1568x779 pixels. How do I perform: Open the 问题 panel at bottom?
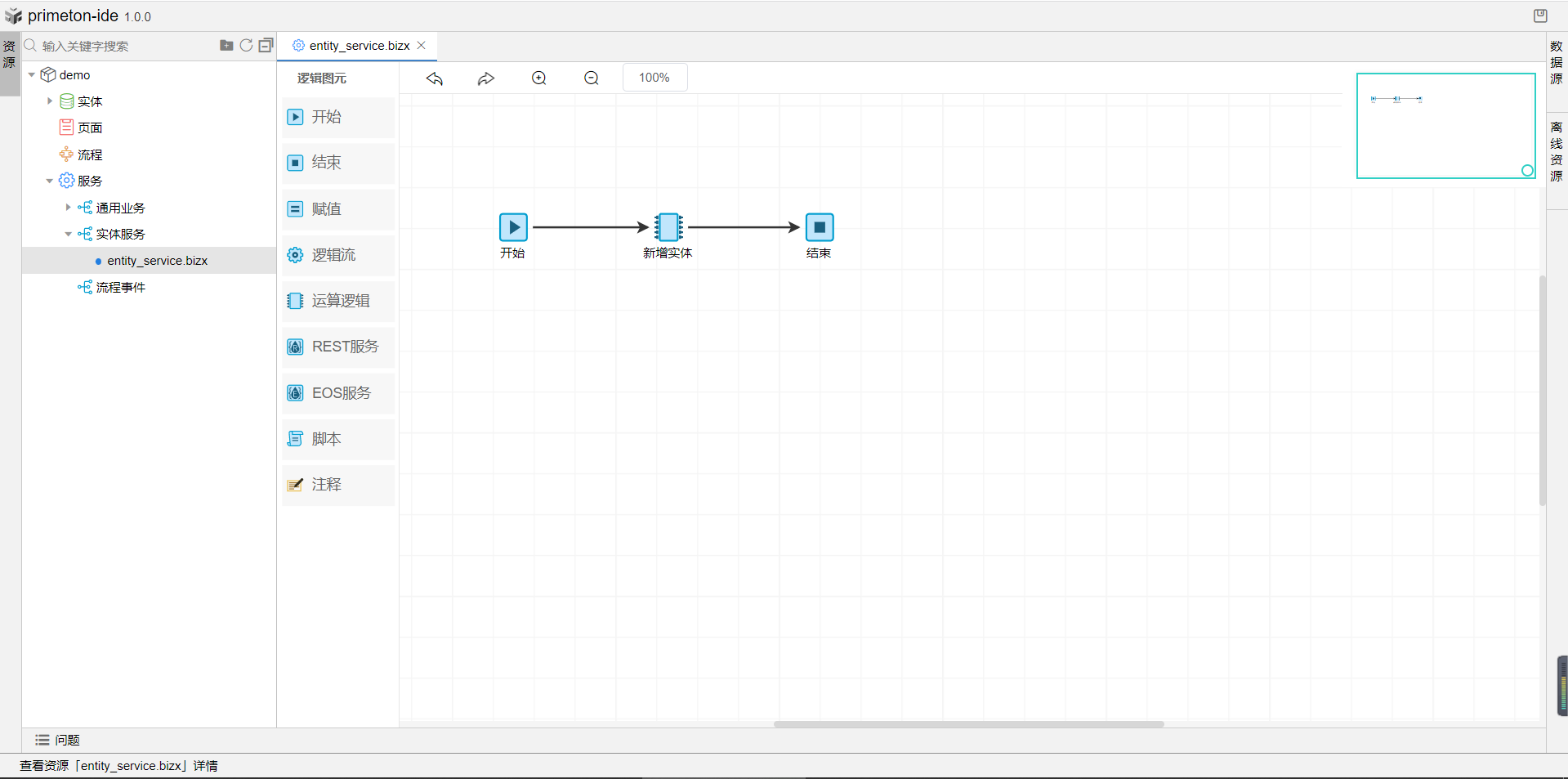click(x=57, y=740)
